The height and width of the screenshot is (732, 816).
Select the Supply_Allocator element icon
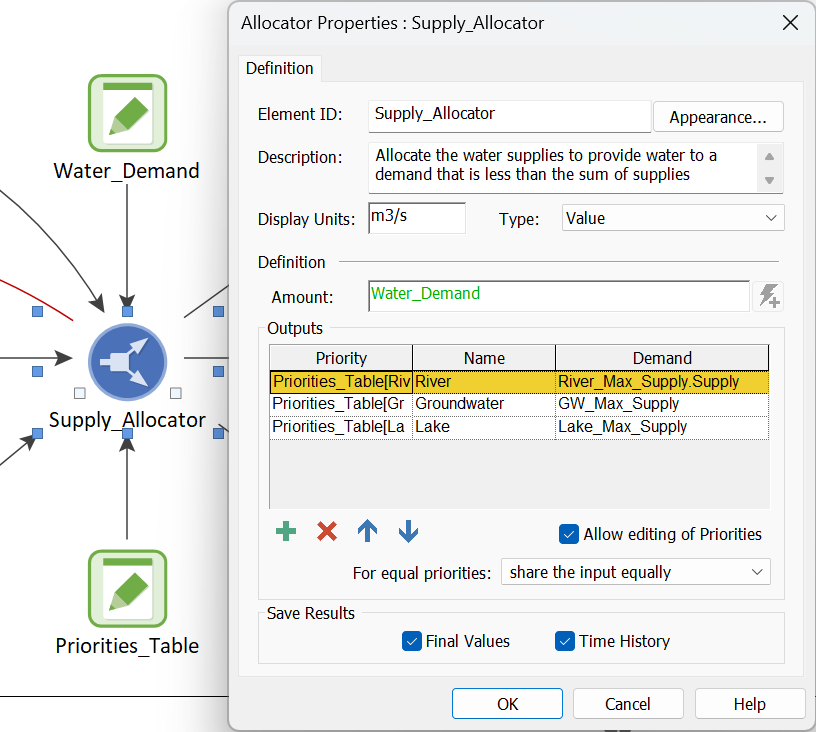128,362
